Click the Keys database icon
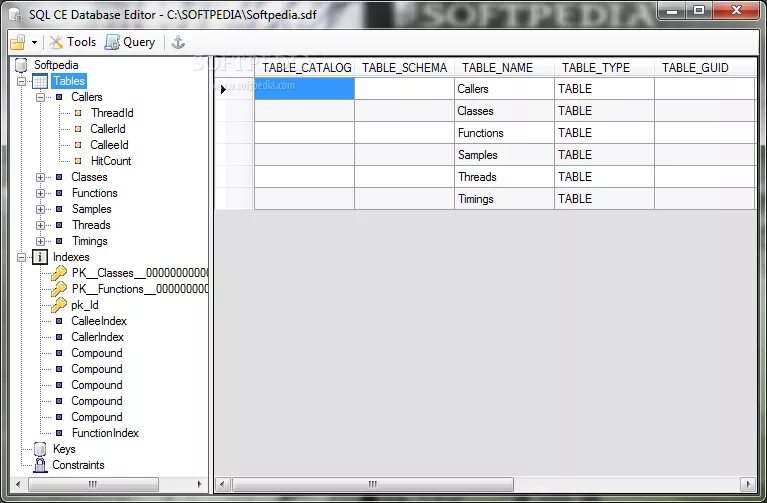Image resolution: width=767 pixels, height=503 pixels. 40,449
